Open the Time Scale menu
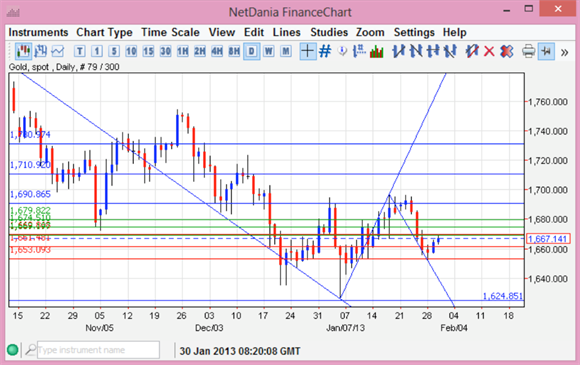This screenshot has width=580, height=365. 170,33
